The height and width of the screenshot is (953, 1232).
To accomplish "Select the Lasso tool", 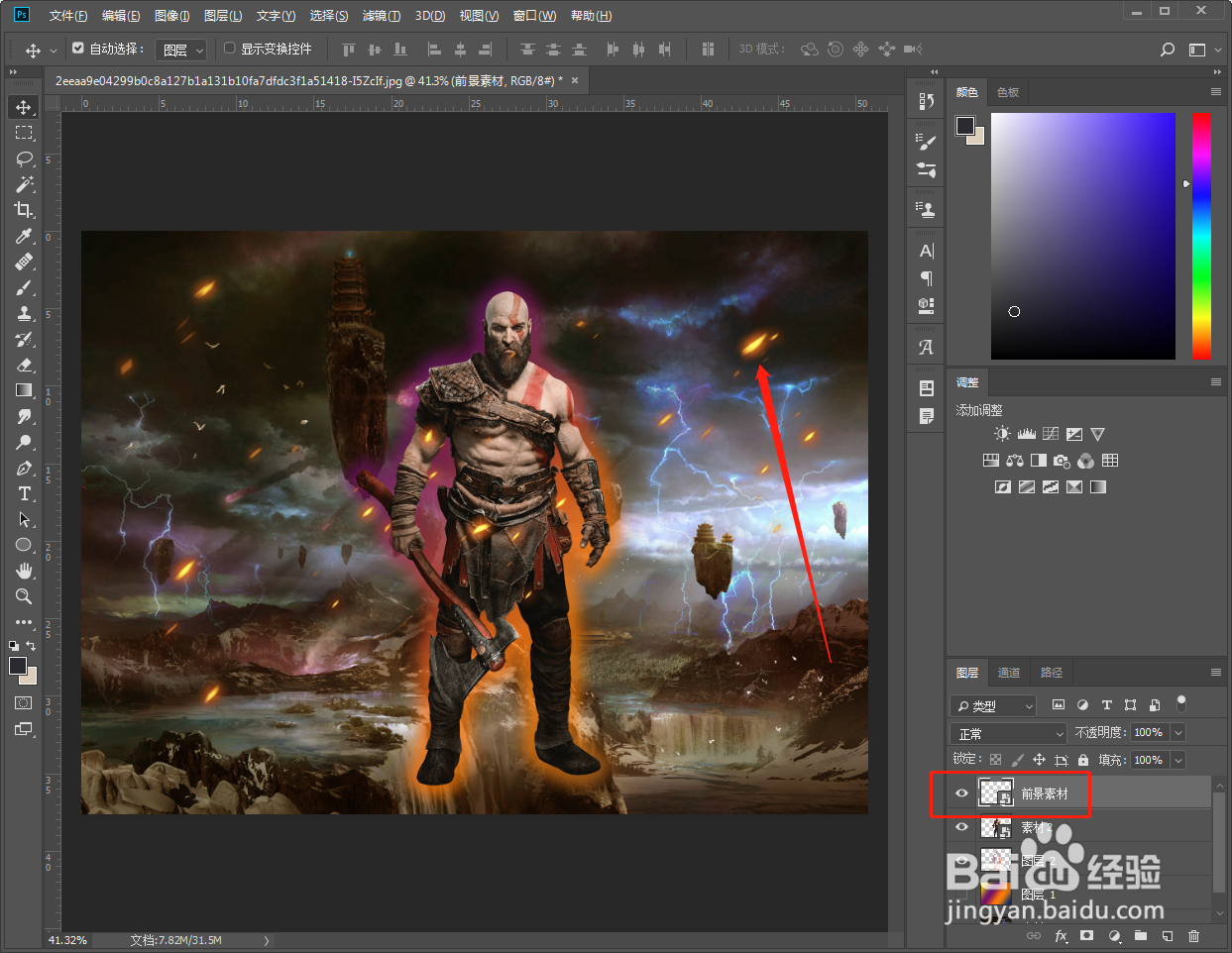I will (x=24, y=159).
